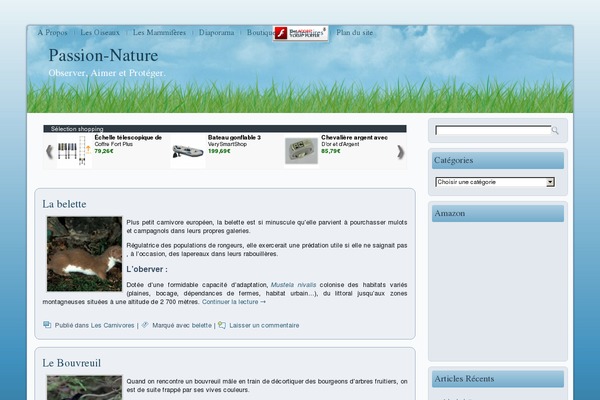Open the La belette article title
The width and height of the screenshot is (600, 400).
pos(64,204)
